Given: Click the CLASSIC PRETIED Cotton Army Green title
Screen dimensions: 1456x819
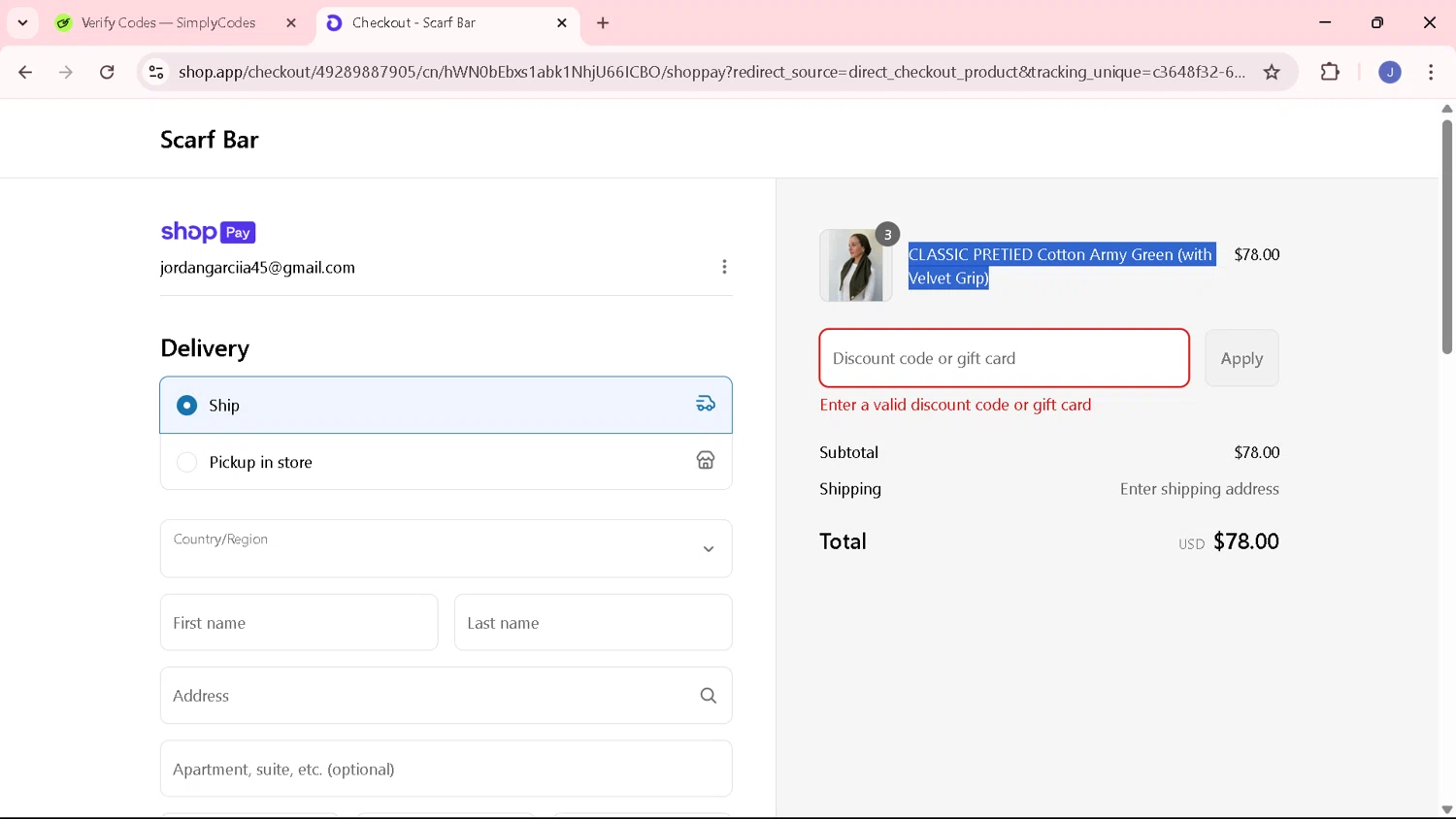Looking at the screenshot, I should pos(1061,266).
